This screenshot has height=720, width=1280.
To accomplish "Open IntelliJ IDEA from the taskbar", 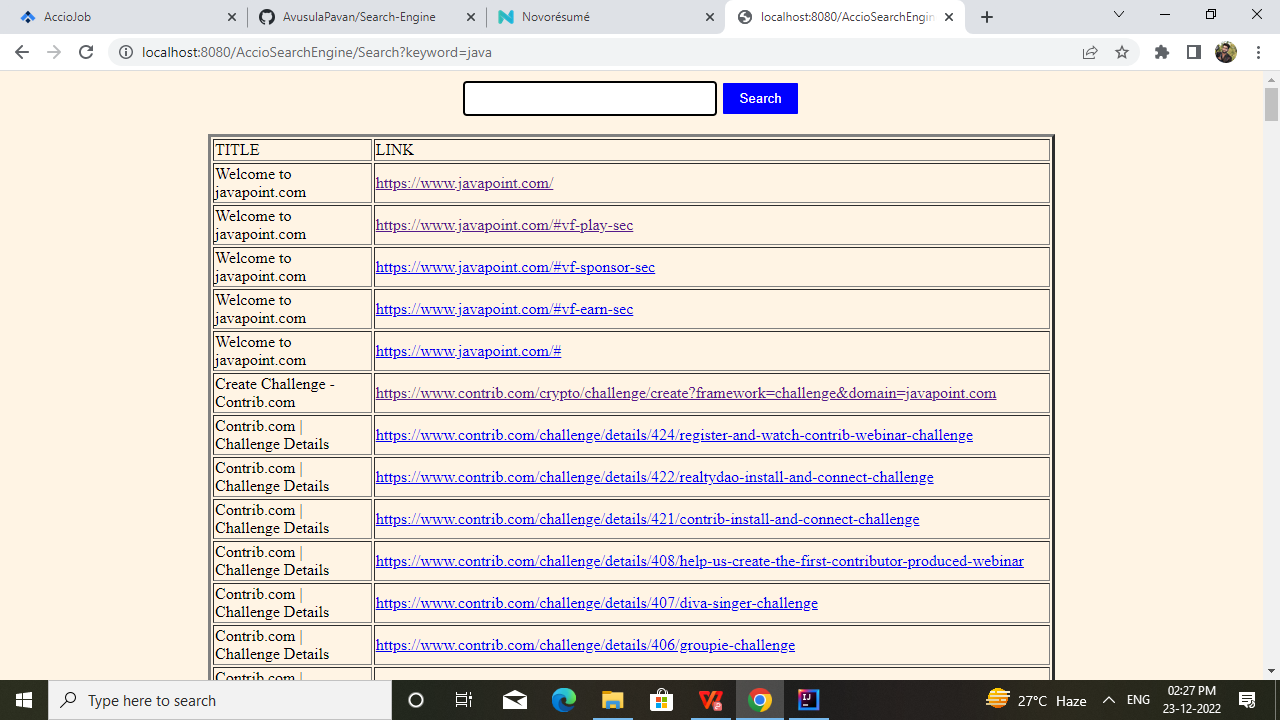I will coord(808,700).
